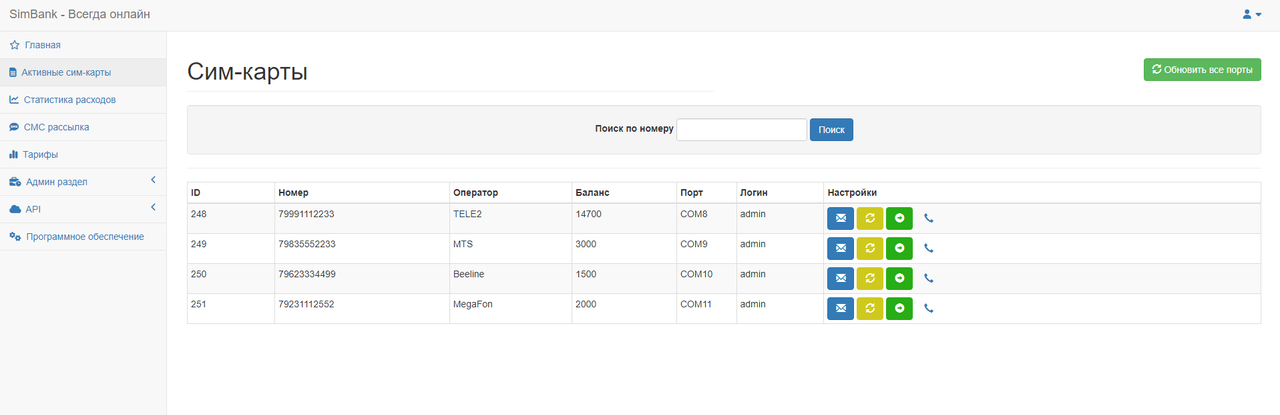Open the Тарифы sidebar item
Viewport: 1280px width, 415px height.
[x=40, y=155]
